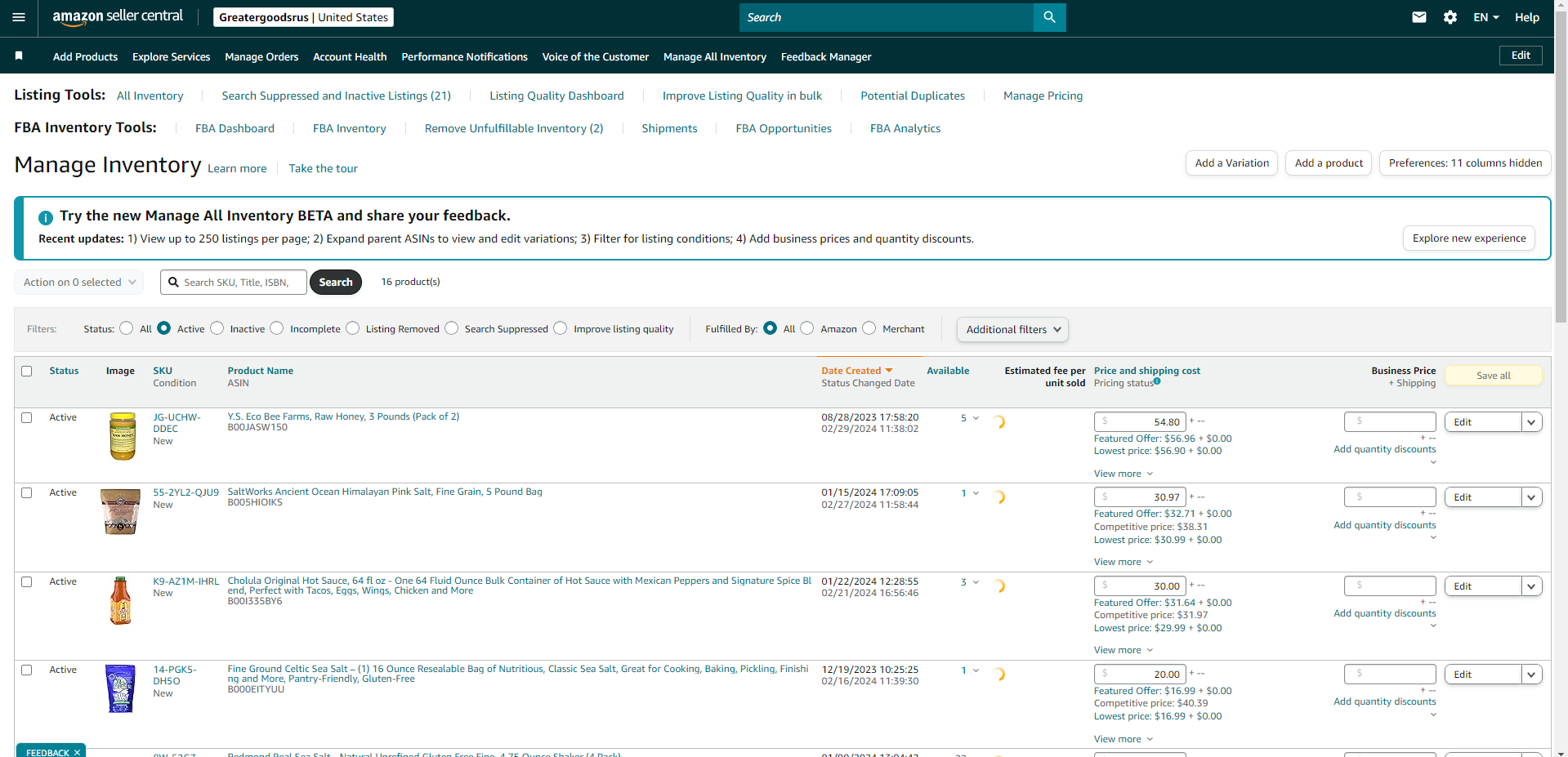This screenshot has height=757, width=1568.
Task: Open Feedback Manager menu item
Action: [x=826, y=56]
